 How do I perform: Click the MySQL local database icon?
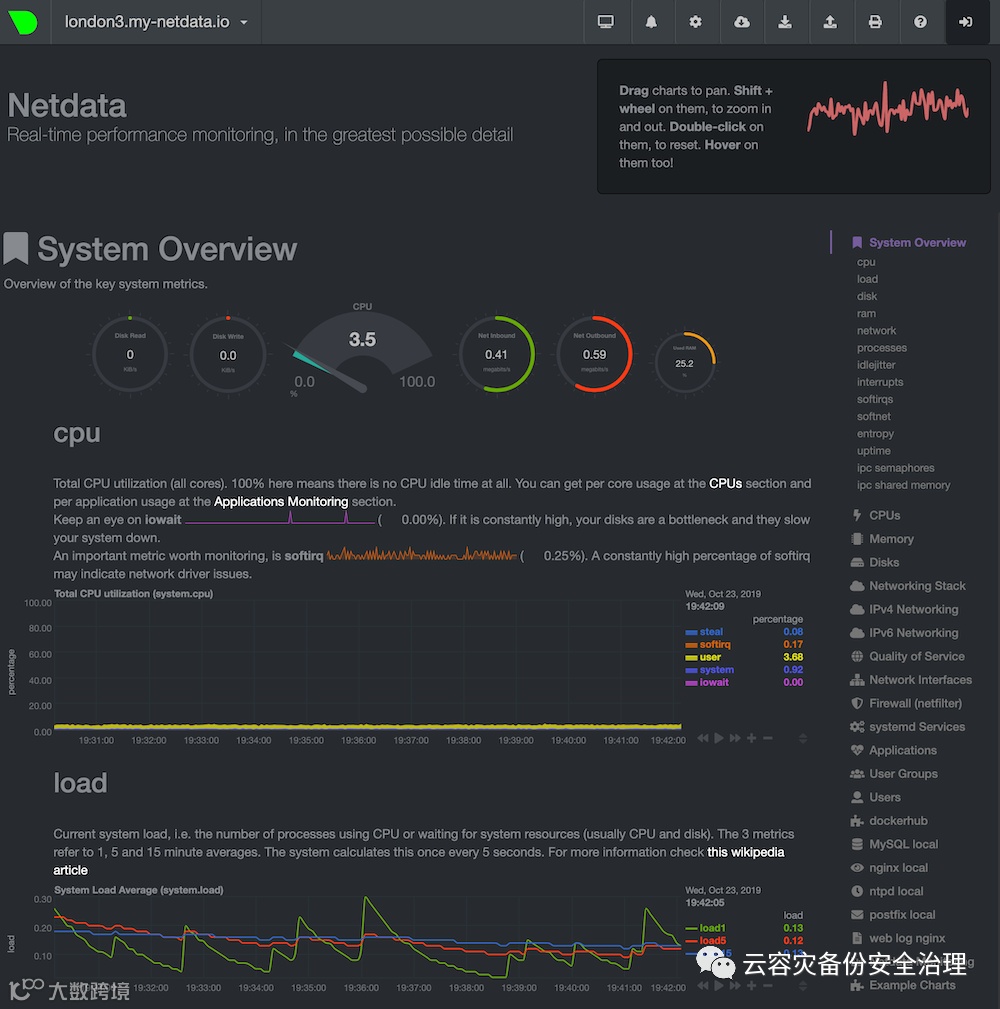pos(857,844)
